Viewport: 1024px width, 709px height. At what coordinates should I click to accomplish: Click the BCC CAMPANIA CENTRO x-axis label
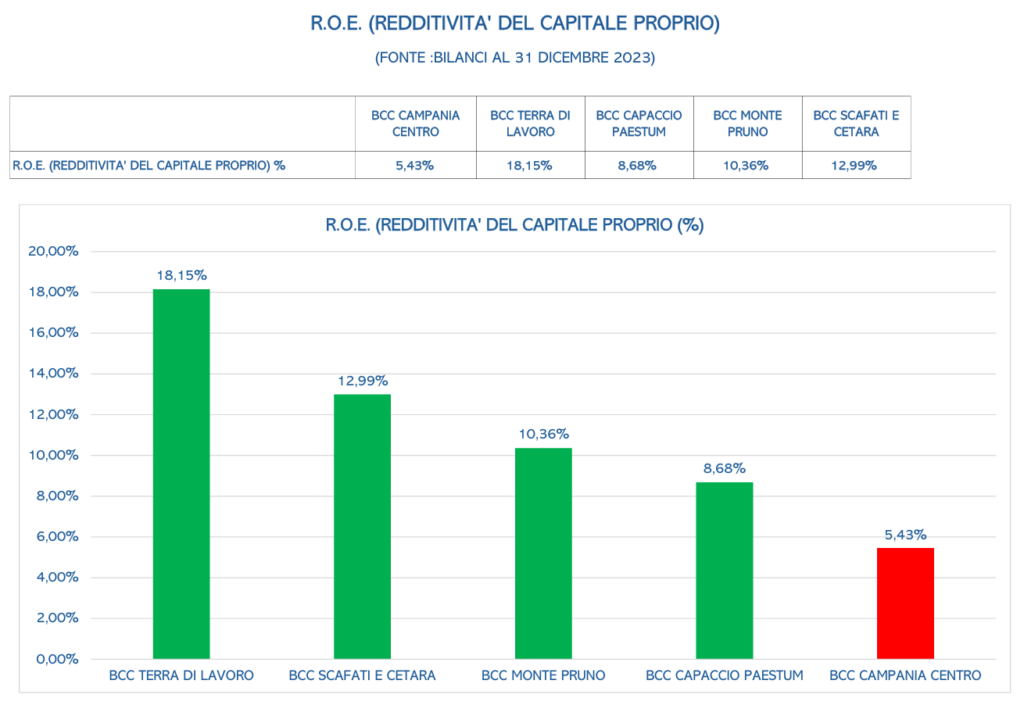pyautogui.click(x=905, y=676)
